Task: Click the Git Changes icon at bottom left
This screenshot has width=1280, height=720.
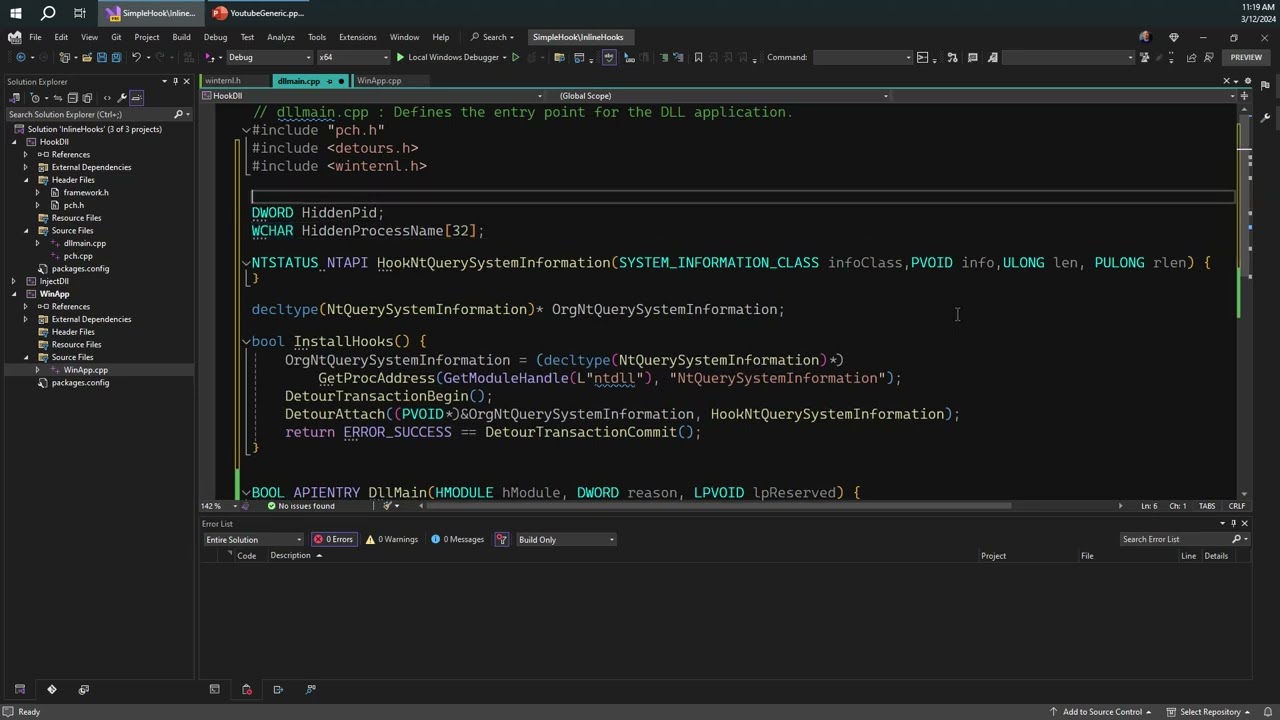Action: (x=52, y=689)
